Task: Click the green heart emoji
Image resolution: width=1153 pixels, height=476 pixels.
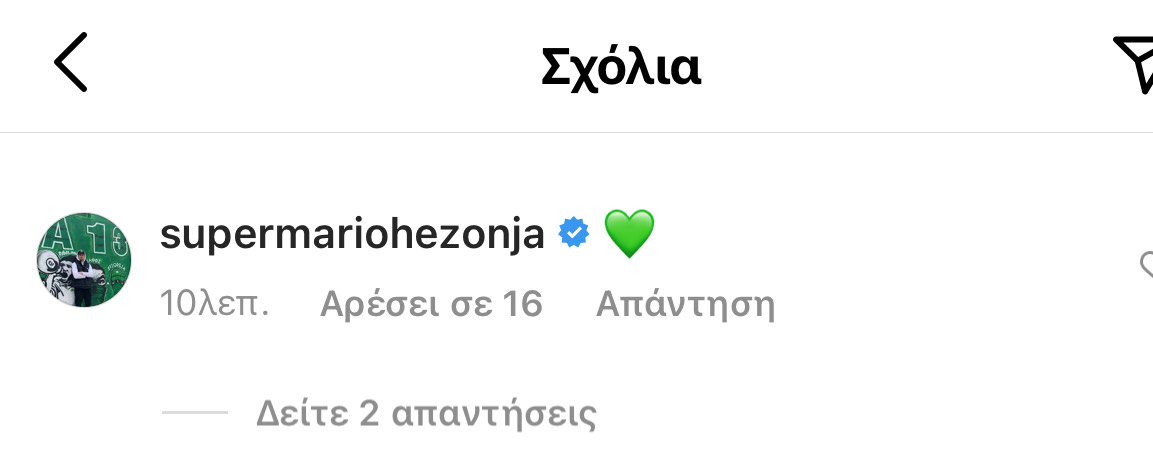Action: (629, 233)
